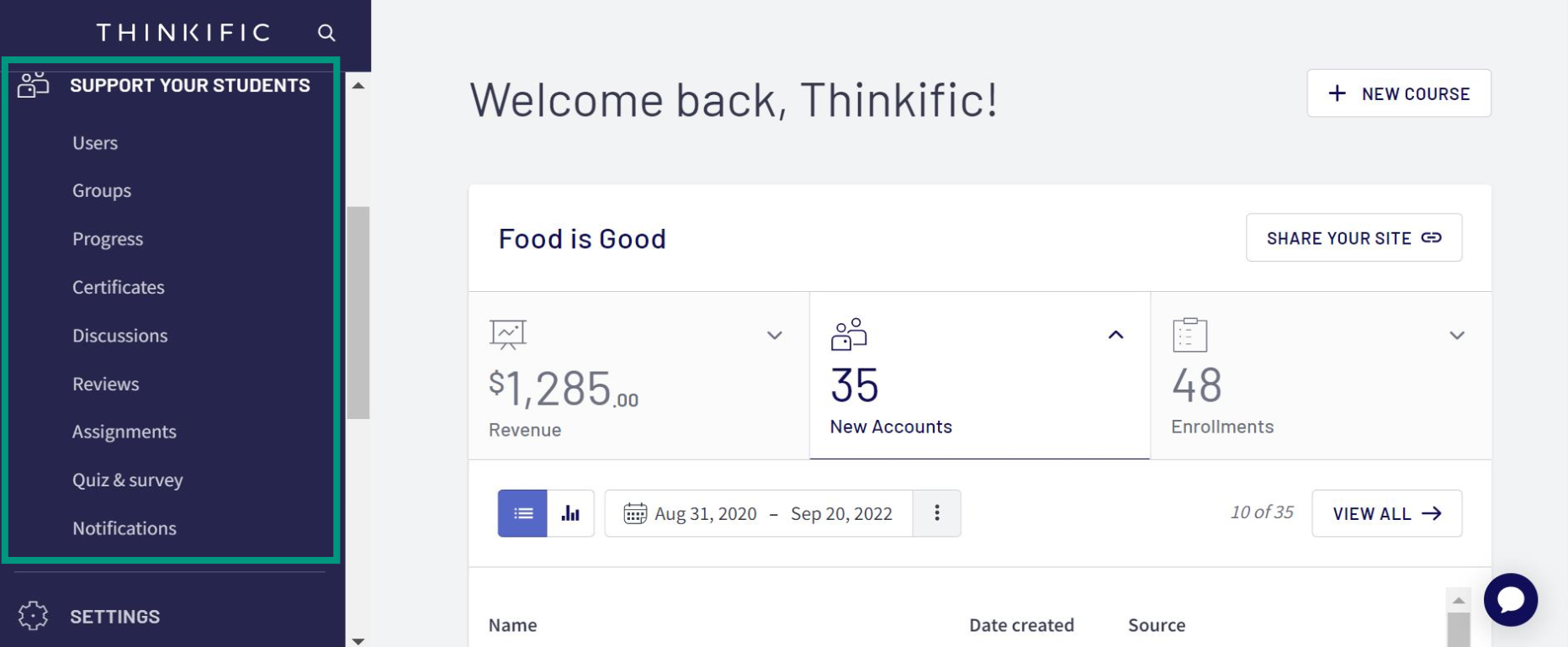Click the Share Your Site button
1568x647 pixels.
pyautogui.click(x=1353, y=238)
